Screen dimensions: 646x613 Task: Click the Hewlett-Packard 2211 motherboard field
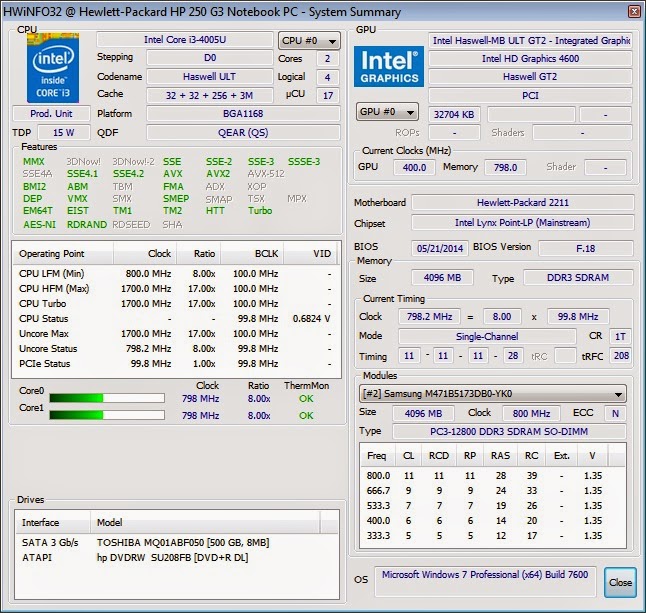coord(522,203)
